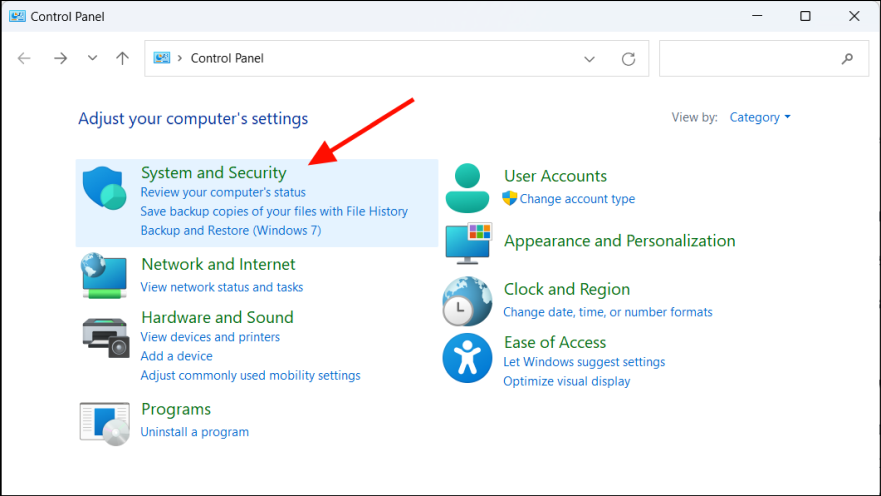
Task: Click the Clock and Region icon
Action: (x=467, y=300)
